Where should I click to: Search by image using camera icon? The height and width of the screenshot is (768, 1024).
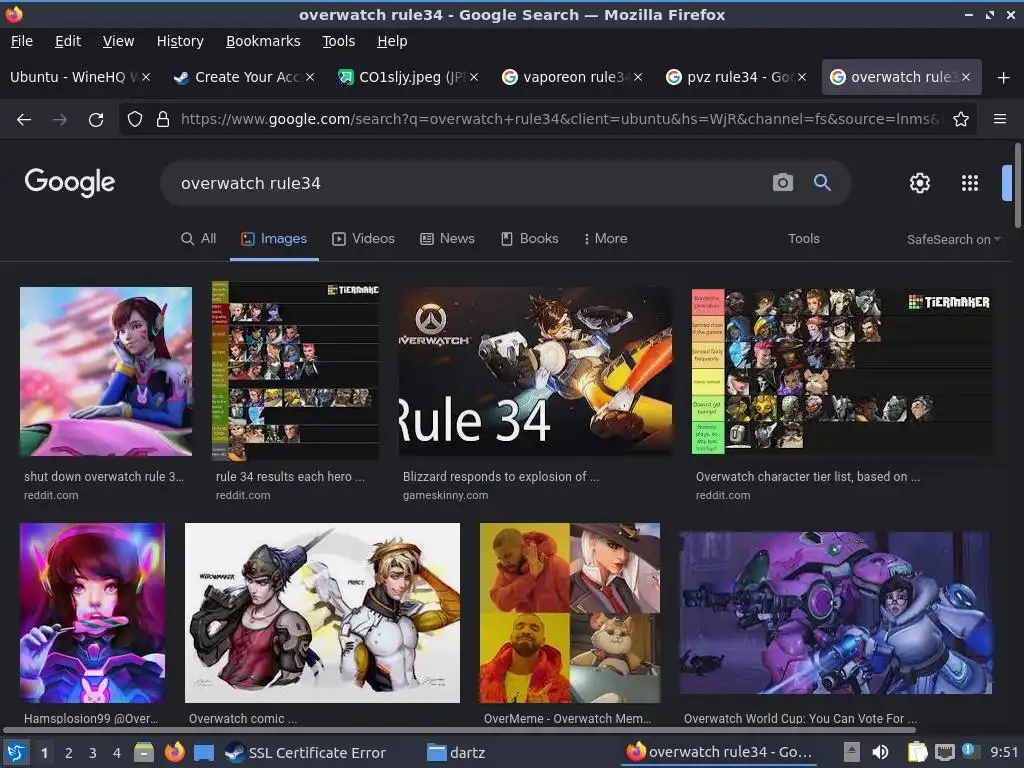782,183
